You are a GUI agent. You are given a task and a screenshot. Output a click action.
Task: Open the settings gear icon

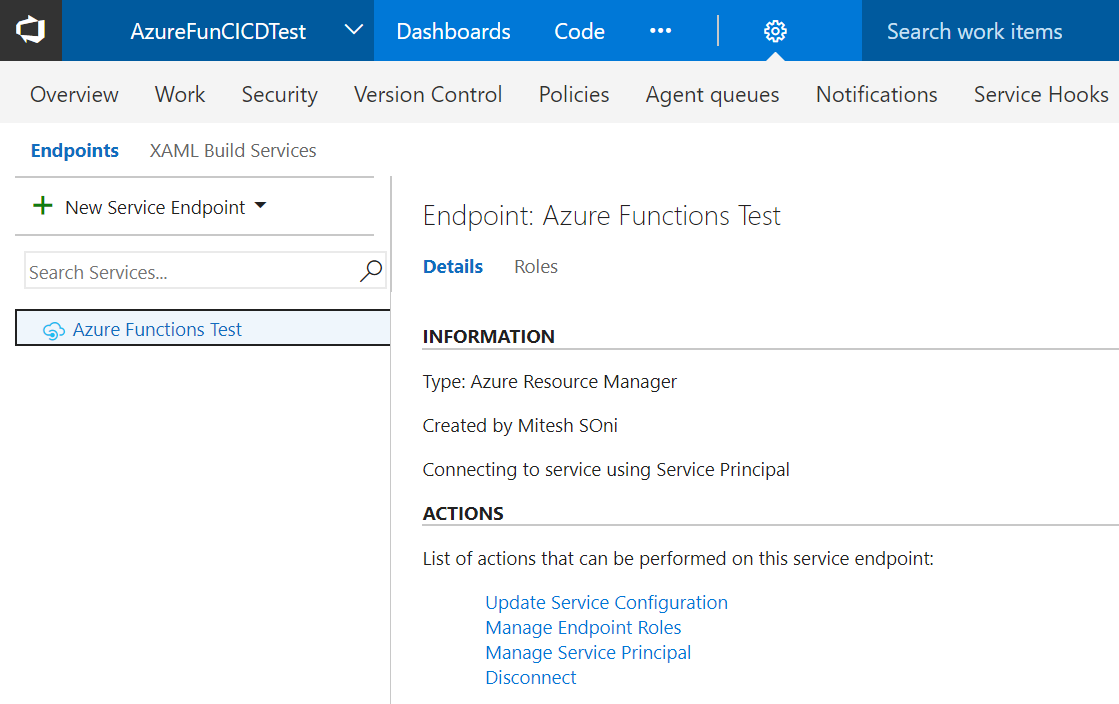(x=775, y=31)
